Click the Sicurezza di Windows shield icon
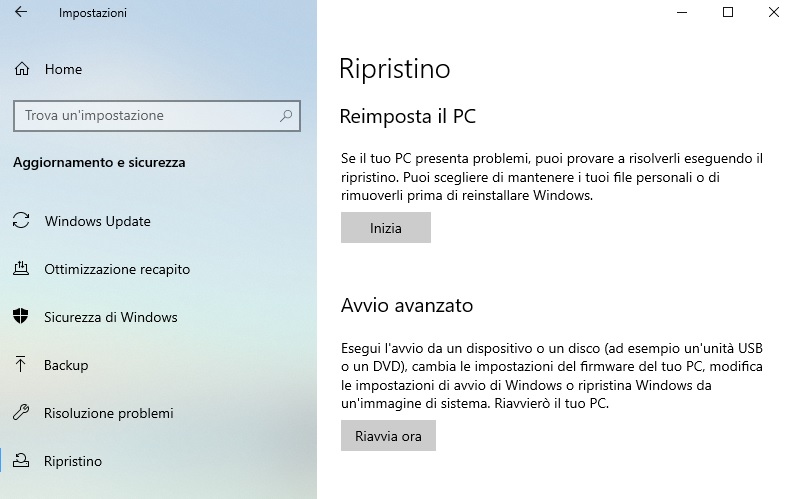Viewport: 793px width, 499px height. [21, 317]
